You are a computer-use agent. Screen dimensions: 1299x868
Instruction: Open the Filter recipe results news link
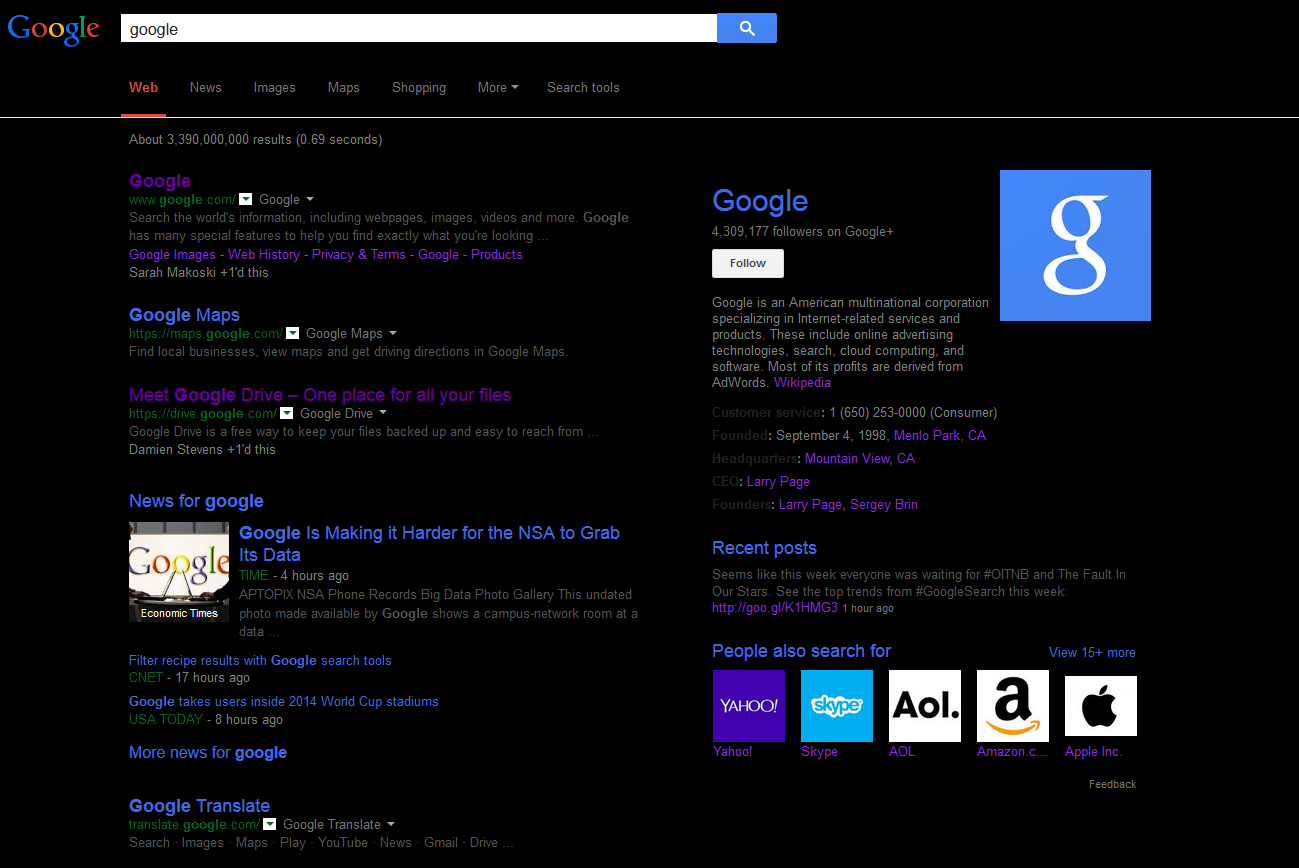click(x=260, y=660)
